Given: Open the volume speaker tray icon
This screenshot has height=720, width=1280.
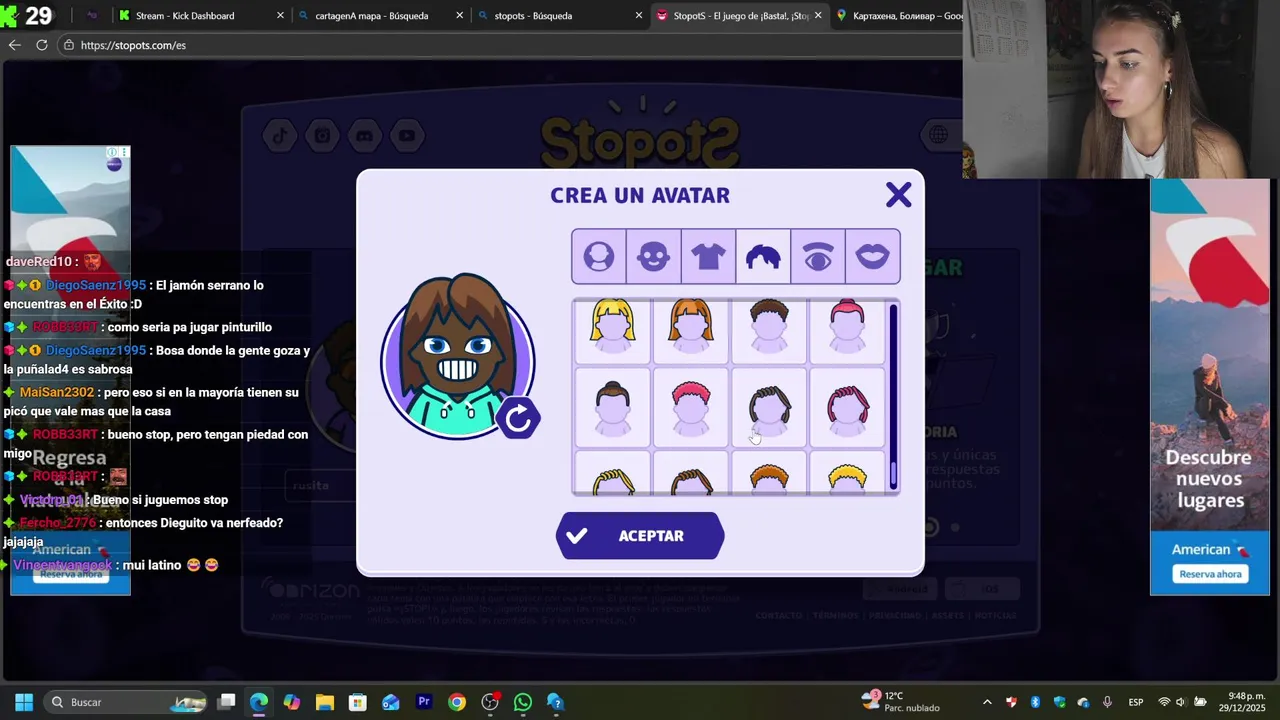Looking at the screenshot, I should [x=1181, y=702].
